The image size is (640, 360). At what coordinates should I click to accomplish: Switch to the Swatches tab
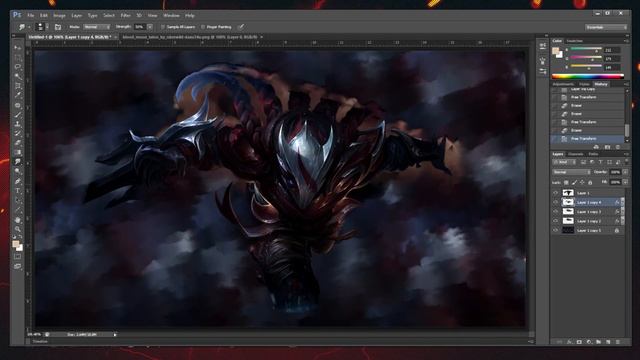click(x=575, y=41)
